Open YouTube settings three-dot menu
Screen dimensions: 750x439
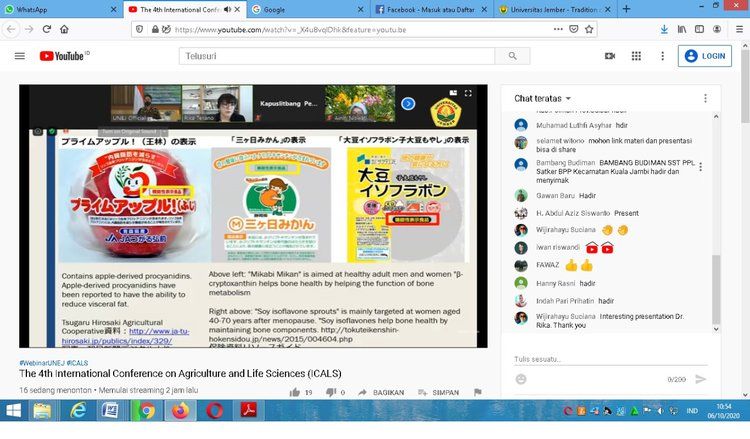(x=662, y=56)
